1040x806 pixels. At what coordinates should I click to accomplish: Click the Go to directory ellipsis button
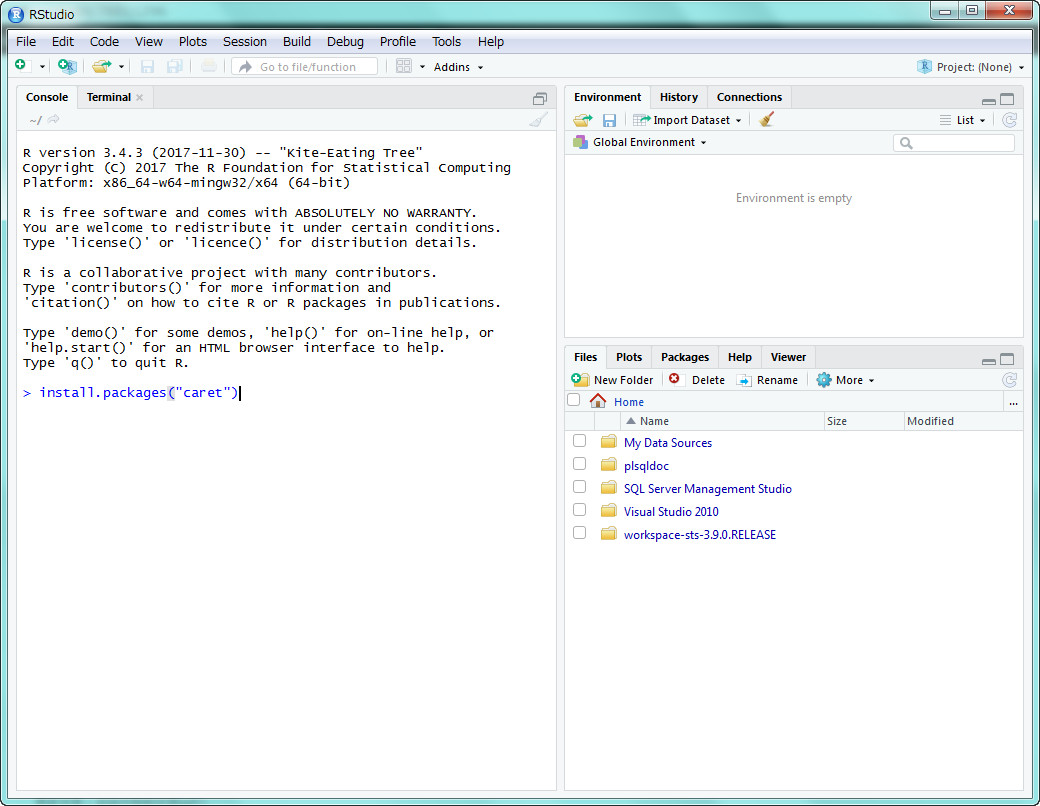pos(1013,402)
